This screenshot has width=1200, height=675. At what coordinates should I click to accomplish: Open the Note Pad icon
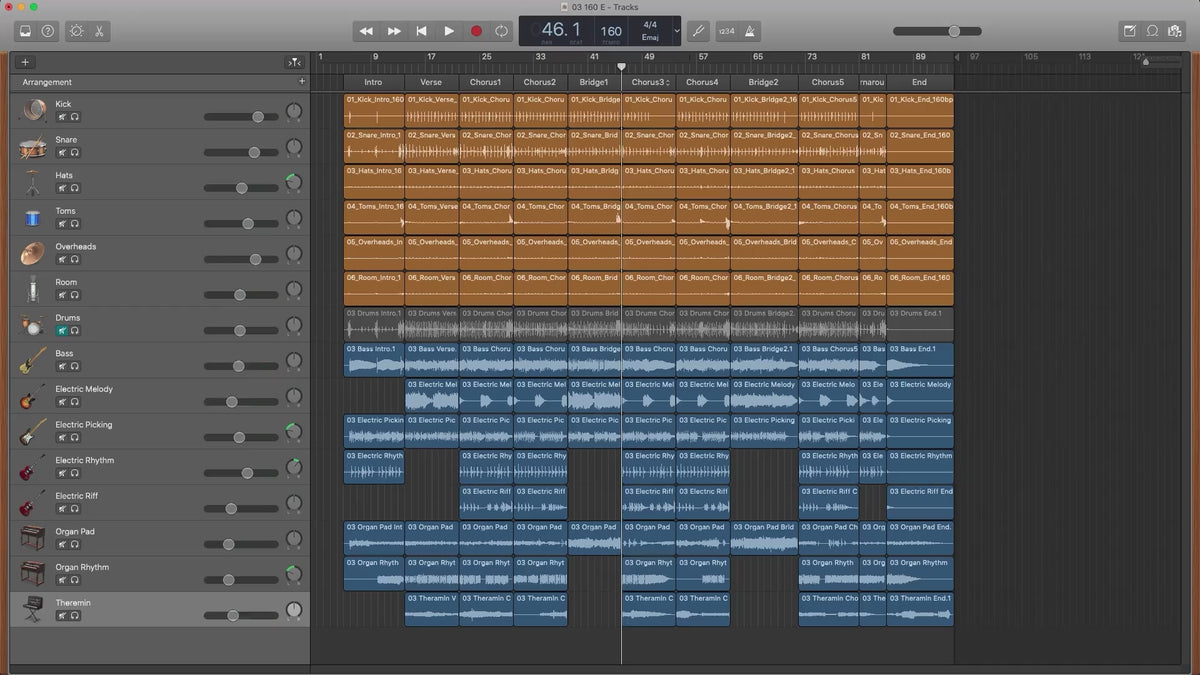click(x=1130, y=31)
